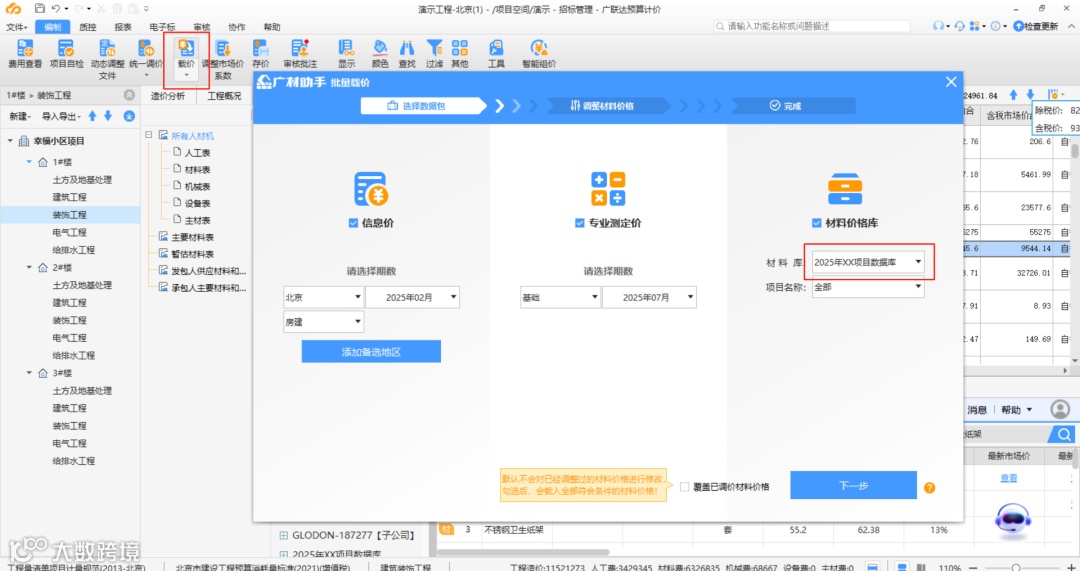Open the 颜色 fill tool
The height and width of the screenshot is (571, 1080).
[x=380, y=54]
